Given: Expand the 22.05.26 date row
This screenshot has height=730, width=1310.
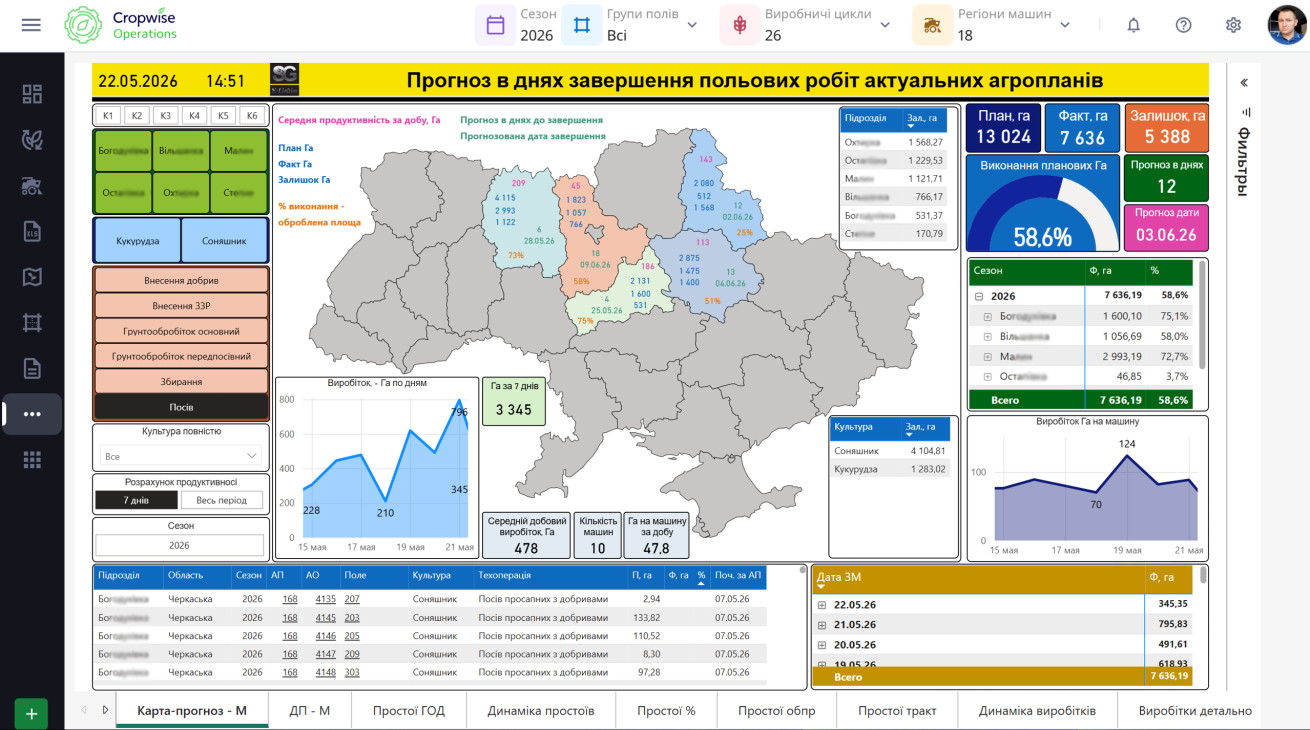Looking at the screenshot, I should pyautogui.click(x=822, y=605).
